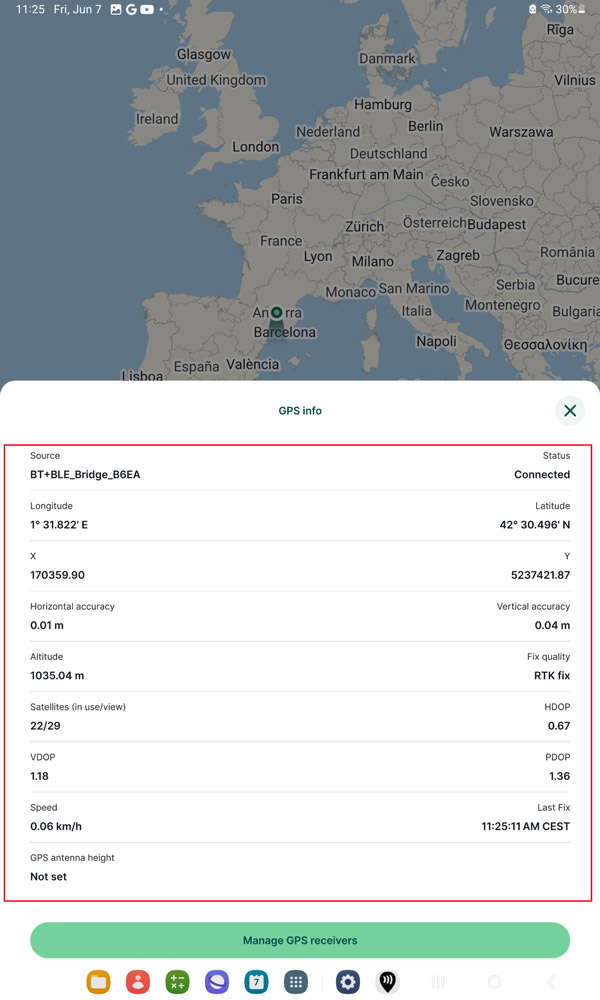Open Calendar app from dock
The height and width of the screenshot is (1000, 600).
click(x=256, y=982)
